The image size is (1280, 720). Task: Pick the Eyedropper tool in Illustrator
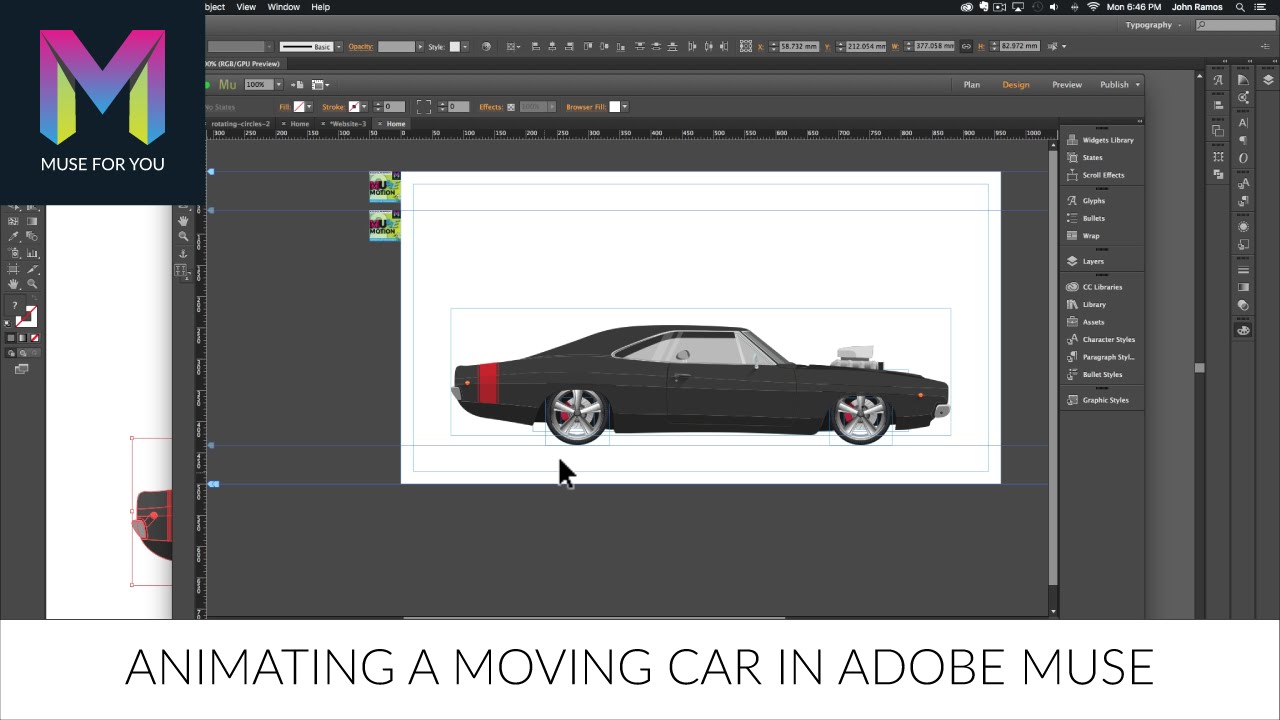click(x=13, y=237)
